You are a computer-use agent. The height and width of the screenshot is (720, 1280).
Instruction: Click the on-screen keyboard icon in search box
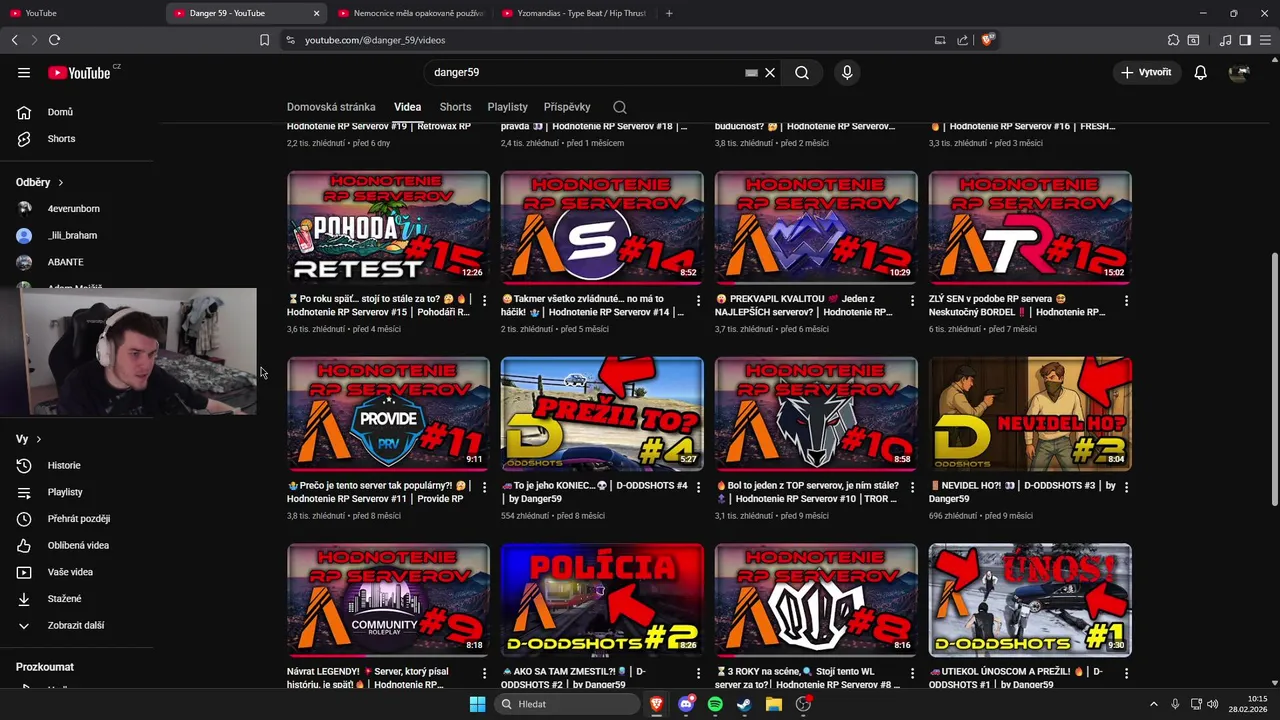[751, 73]
